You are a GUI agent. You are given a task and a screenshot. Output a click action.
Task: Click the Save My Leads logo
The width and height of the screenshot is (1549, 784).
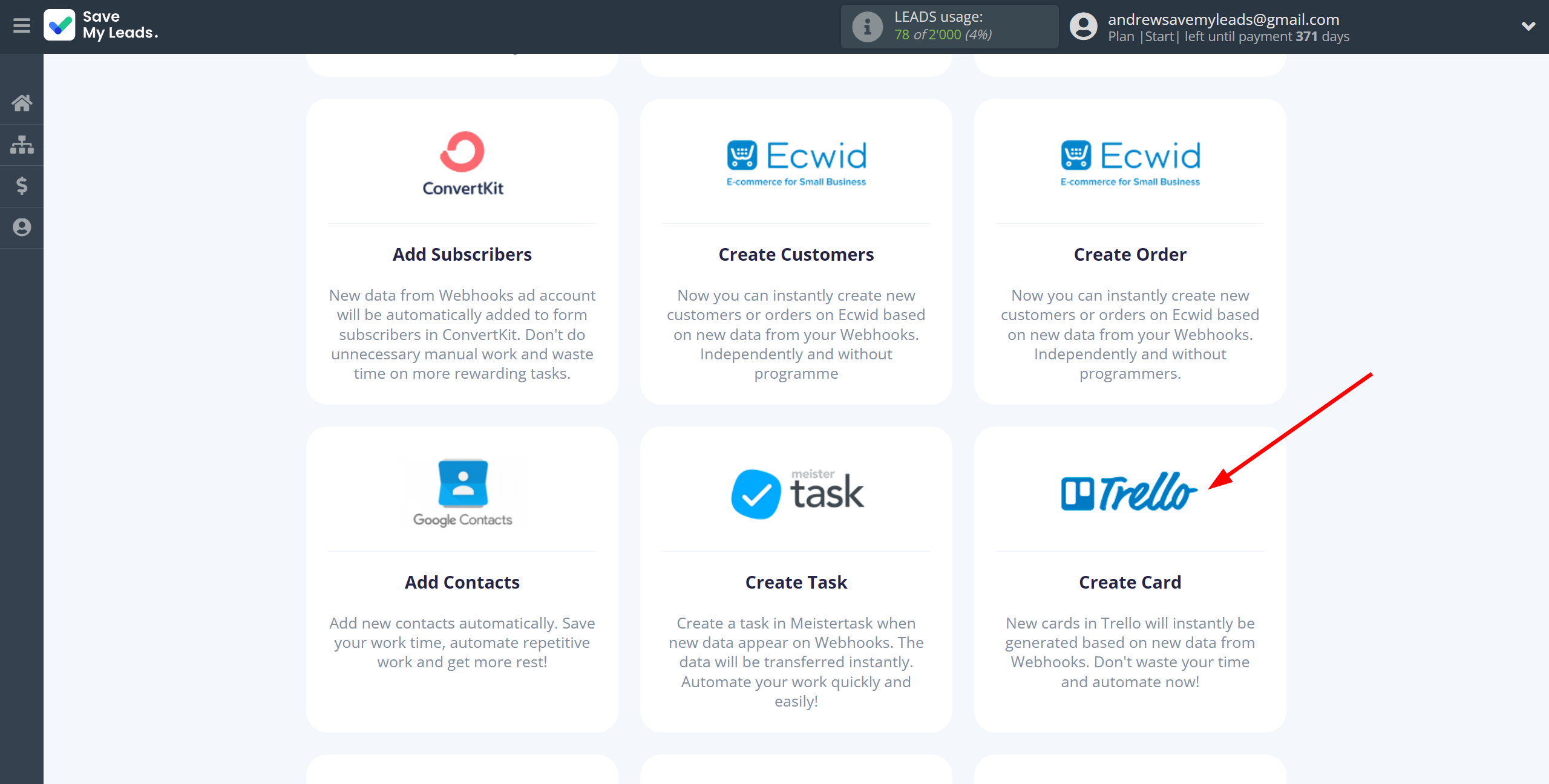coord(101,25)
